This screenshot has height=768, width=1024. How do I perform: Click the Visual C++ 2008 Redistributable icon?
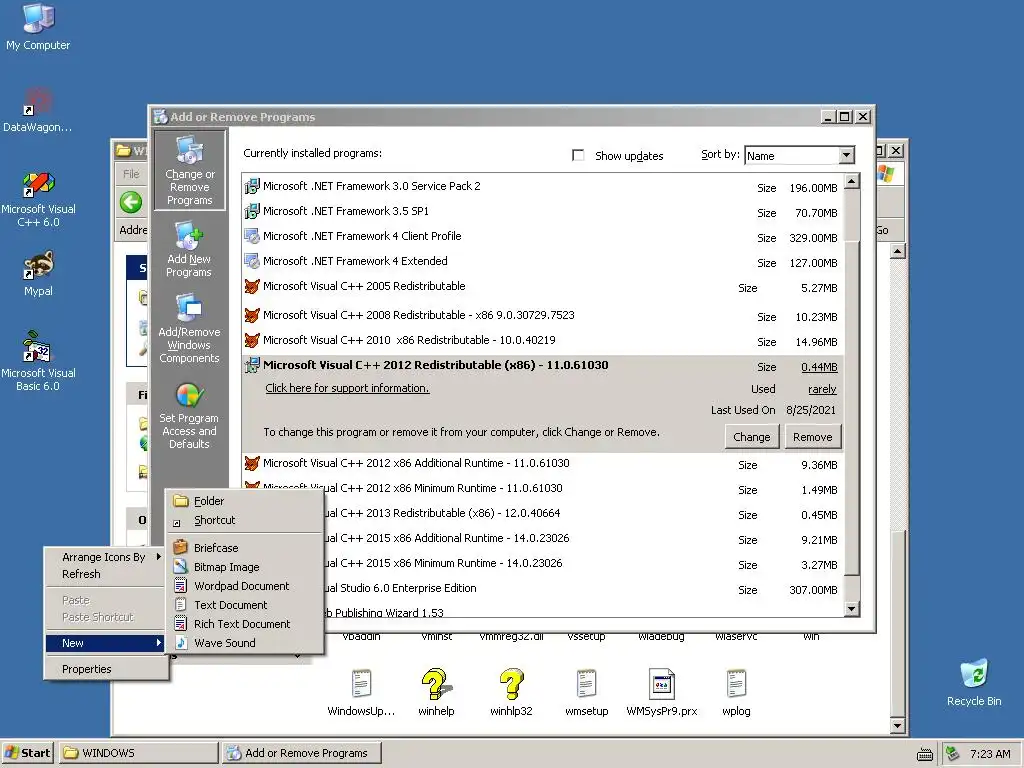(251, 315)
